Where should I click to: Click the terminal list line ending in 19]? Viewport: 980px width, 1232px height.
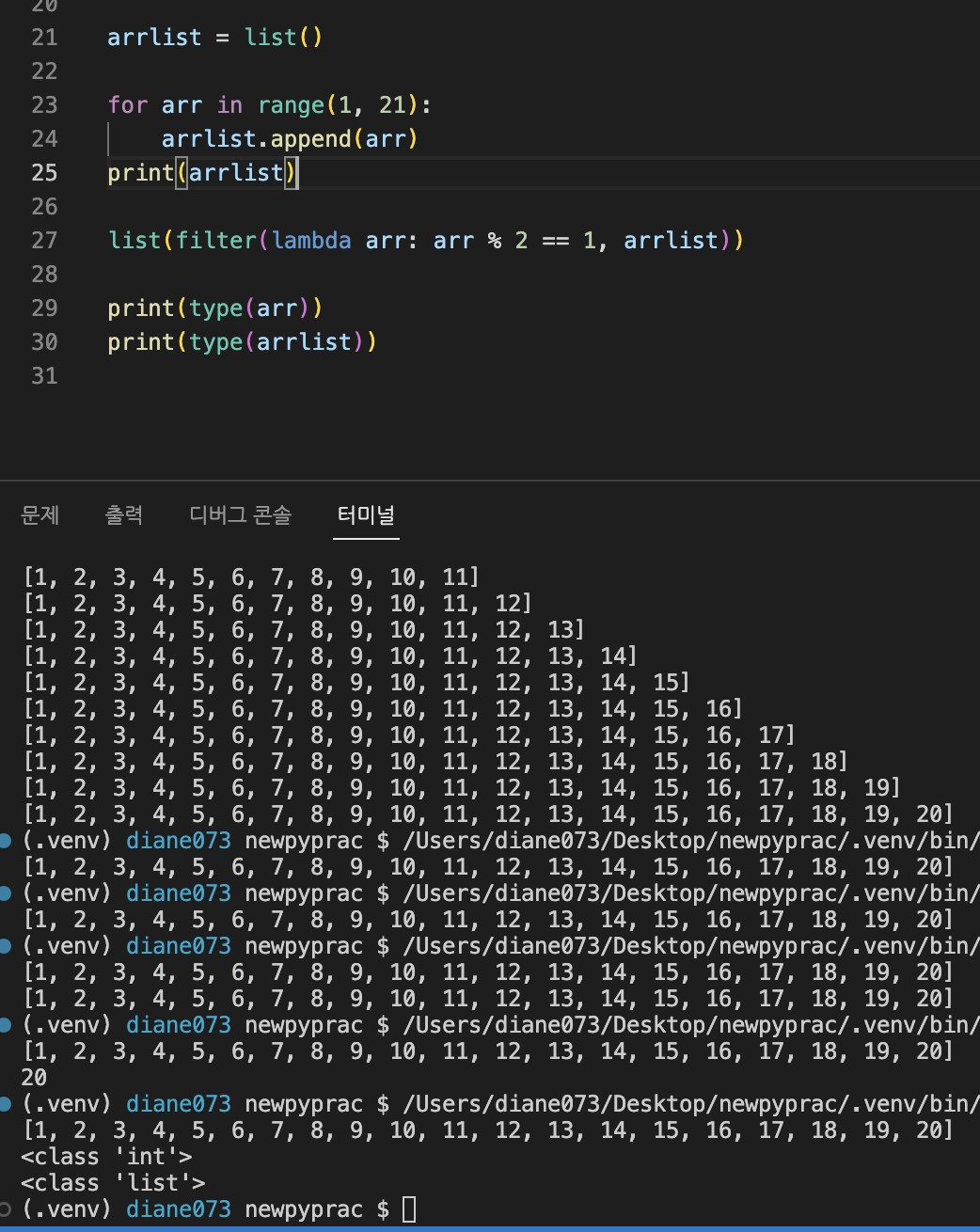(x=462, y=788)
